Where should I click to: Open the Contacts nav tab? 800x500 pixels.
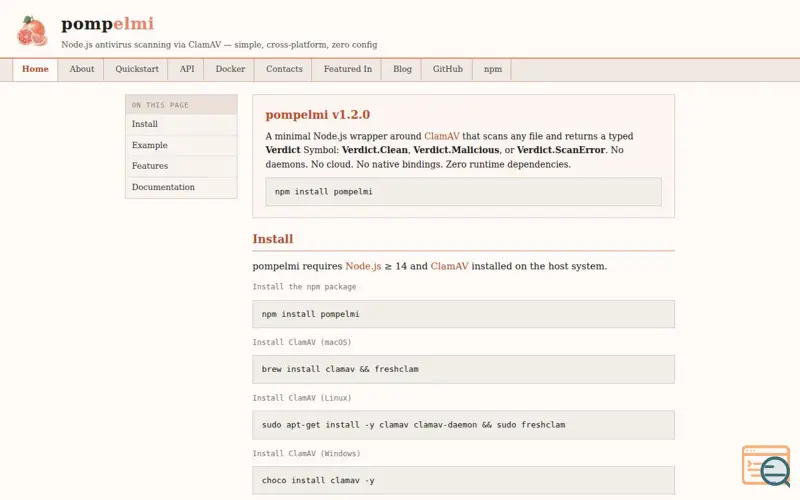pos(284,69)
